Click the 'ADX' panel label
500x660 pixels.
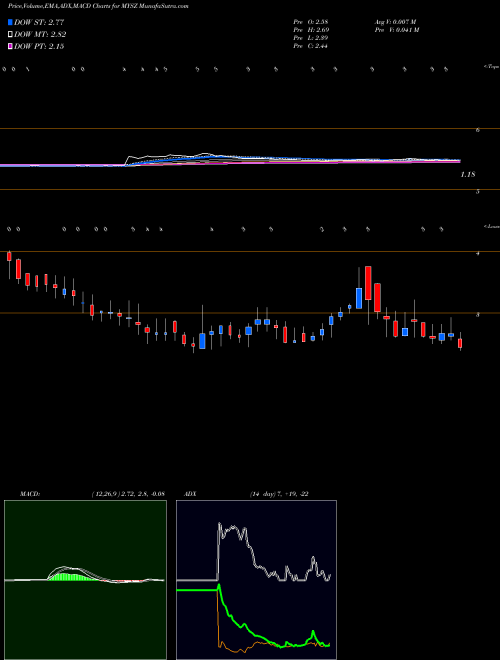190,494
